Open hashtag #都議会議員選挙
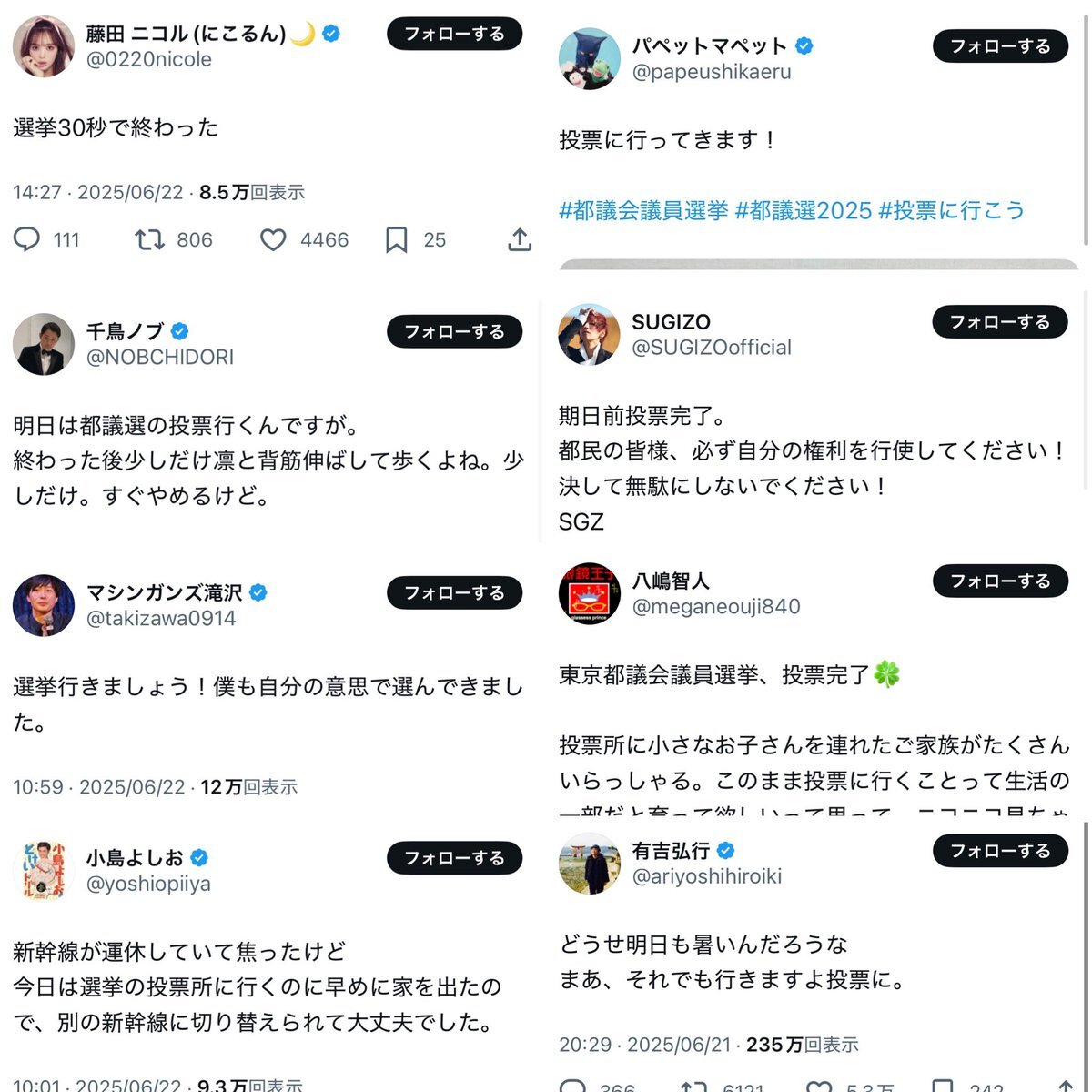The height and width of the screenshot is (1092, 1092). (643, 210)
